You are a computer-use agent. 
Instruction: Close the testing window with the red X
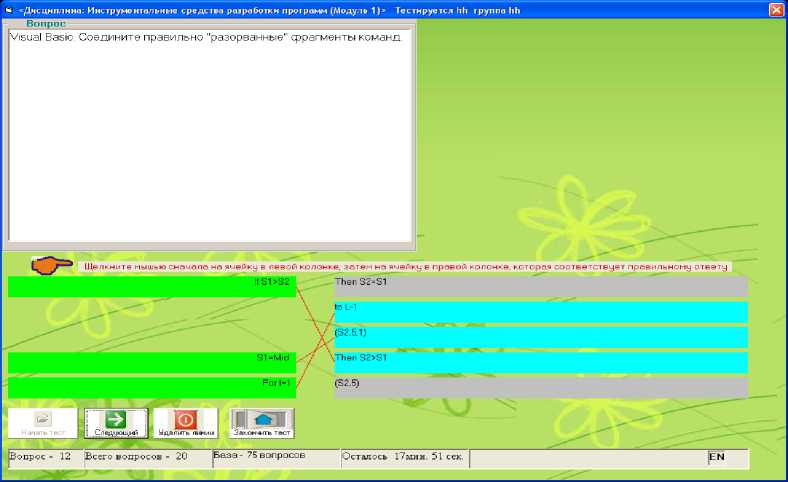click(776, 10)
